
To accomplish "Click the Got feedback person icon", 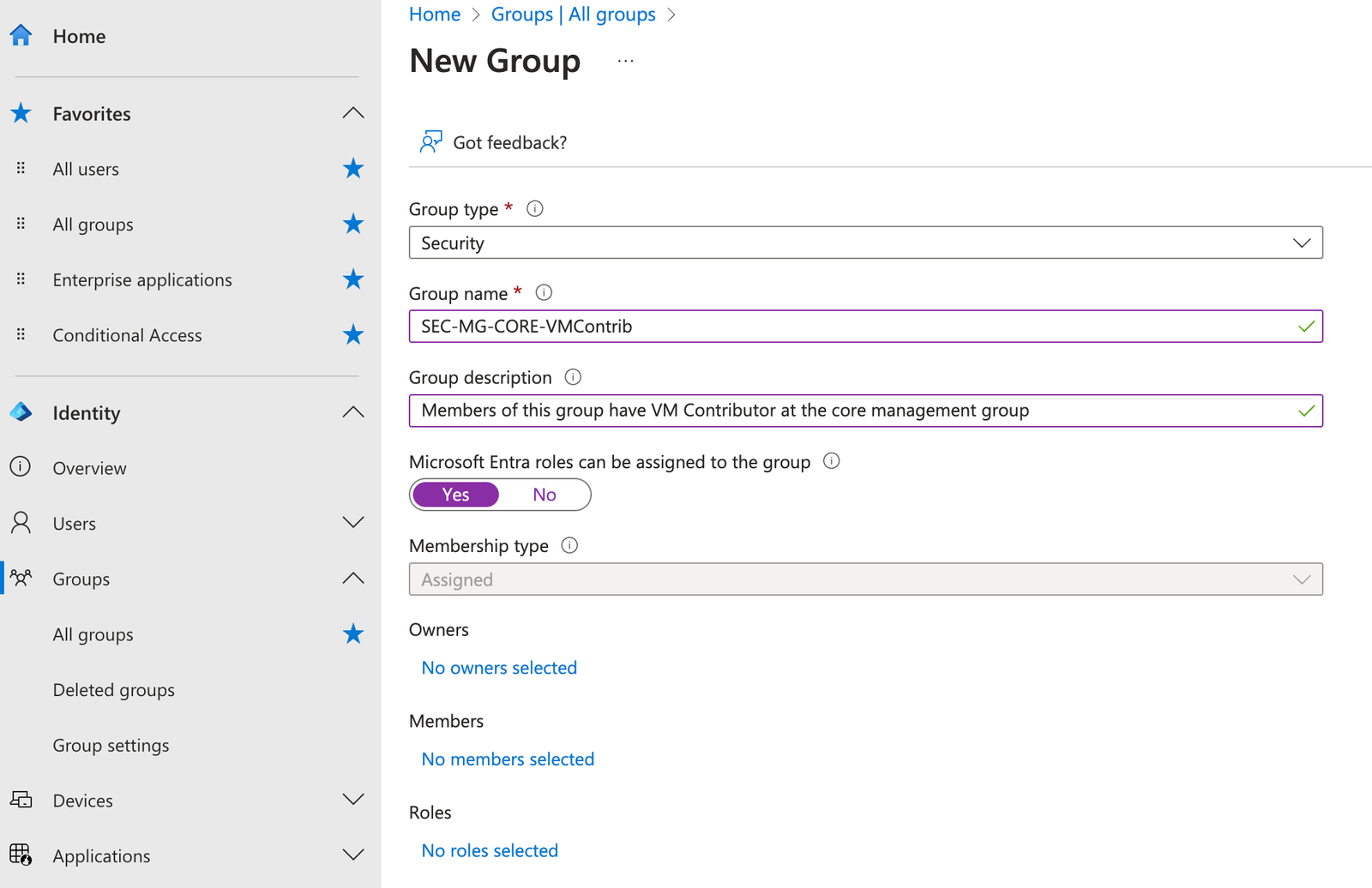I will click(430, 141).
